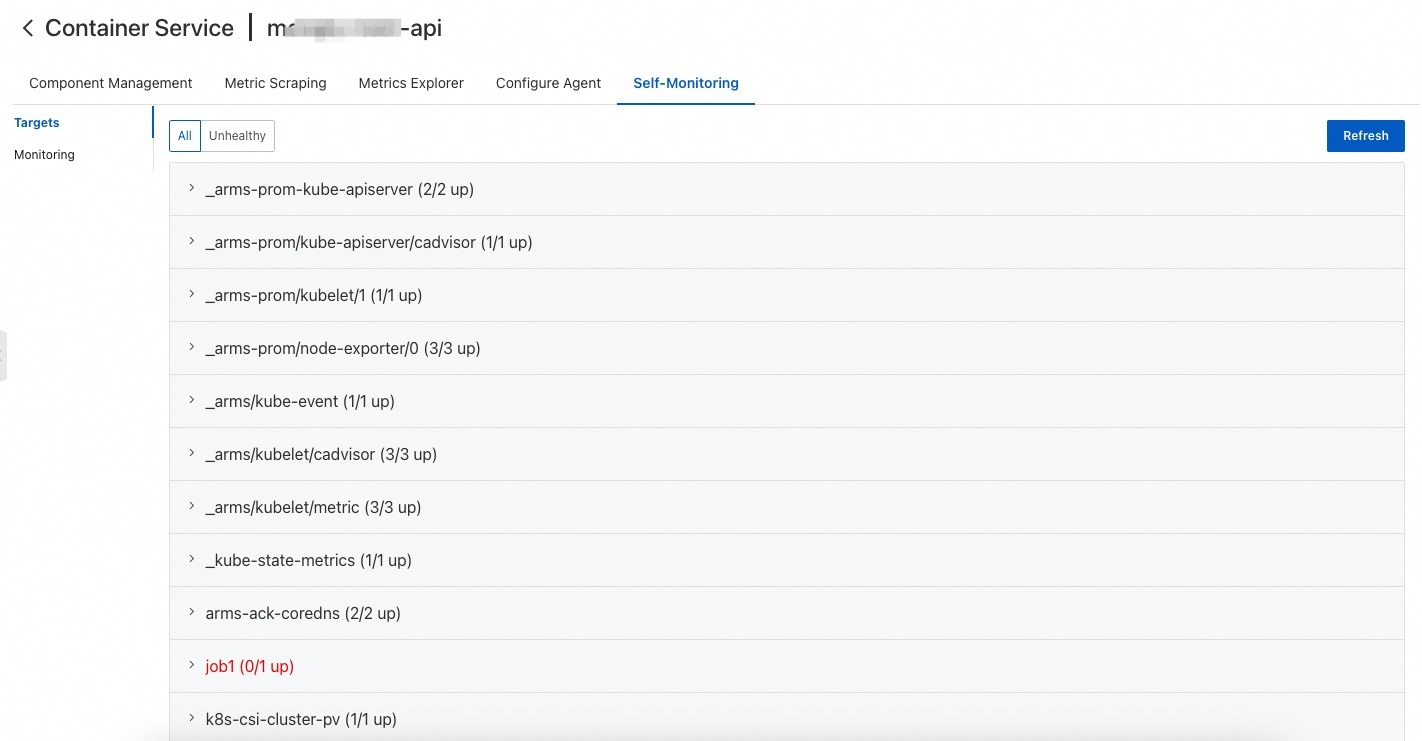Click the text arms-ack-coredns (2/2 up)
1422x741 pixels.
(x=303, y=613)
